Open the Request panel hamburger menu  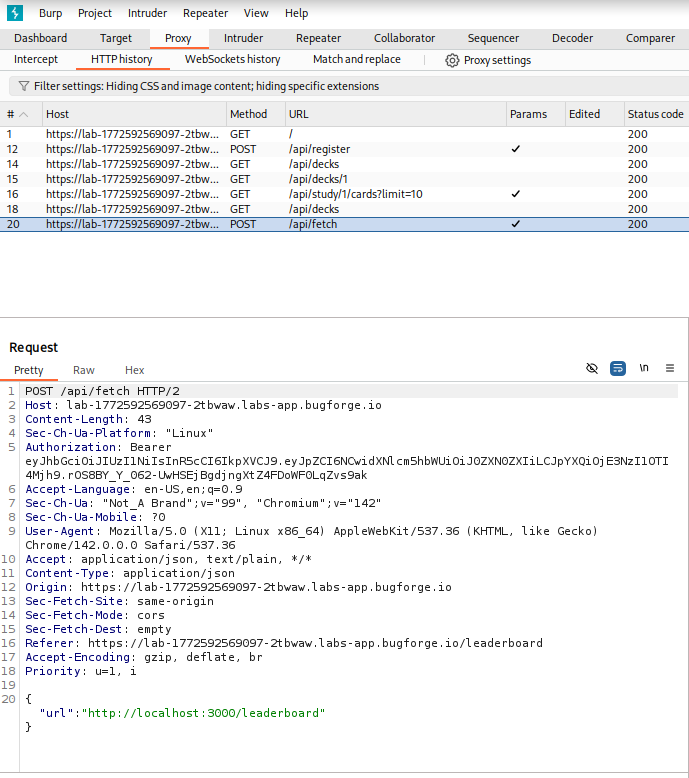coord(670,368)
